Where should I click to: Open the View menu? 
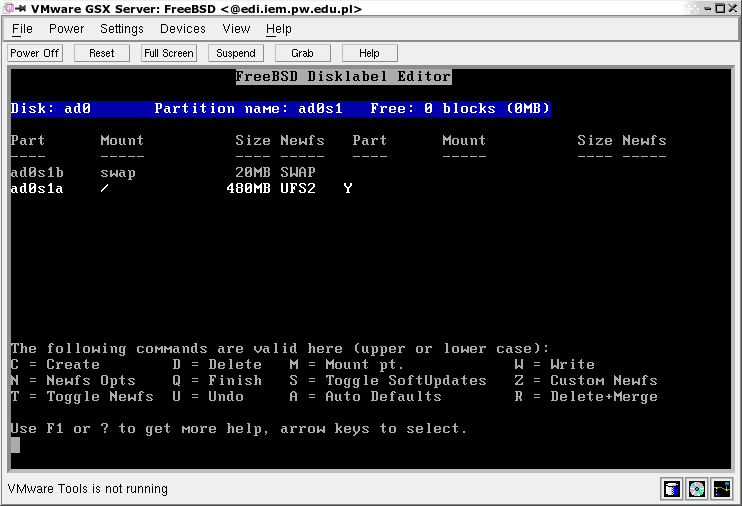[x=236, y=29]
